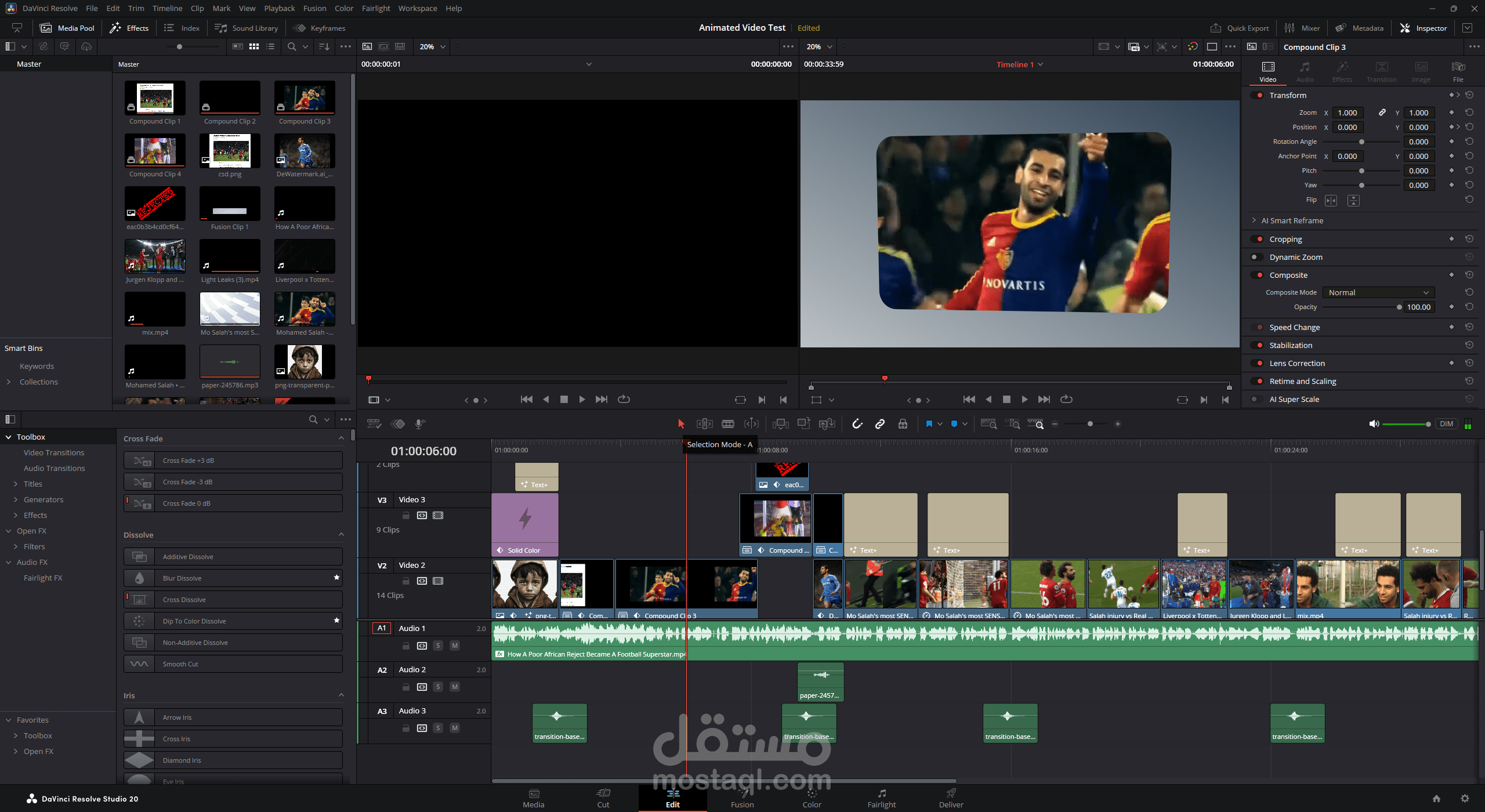
Task: Solo the Audio 2 track
Action: coord(438,687)
